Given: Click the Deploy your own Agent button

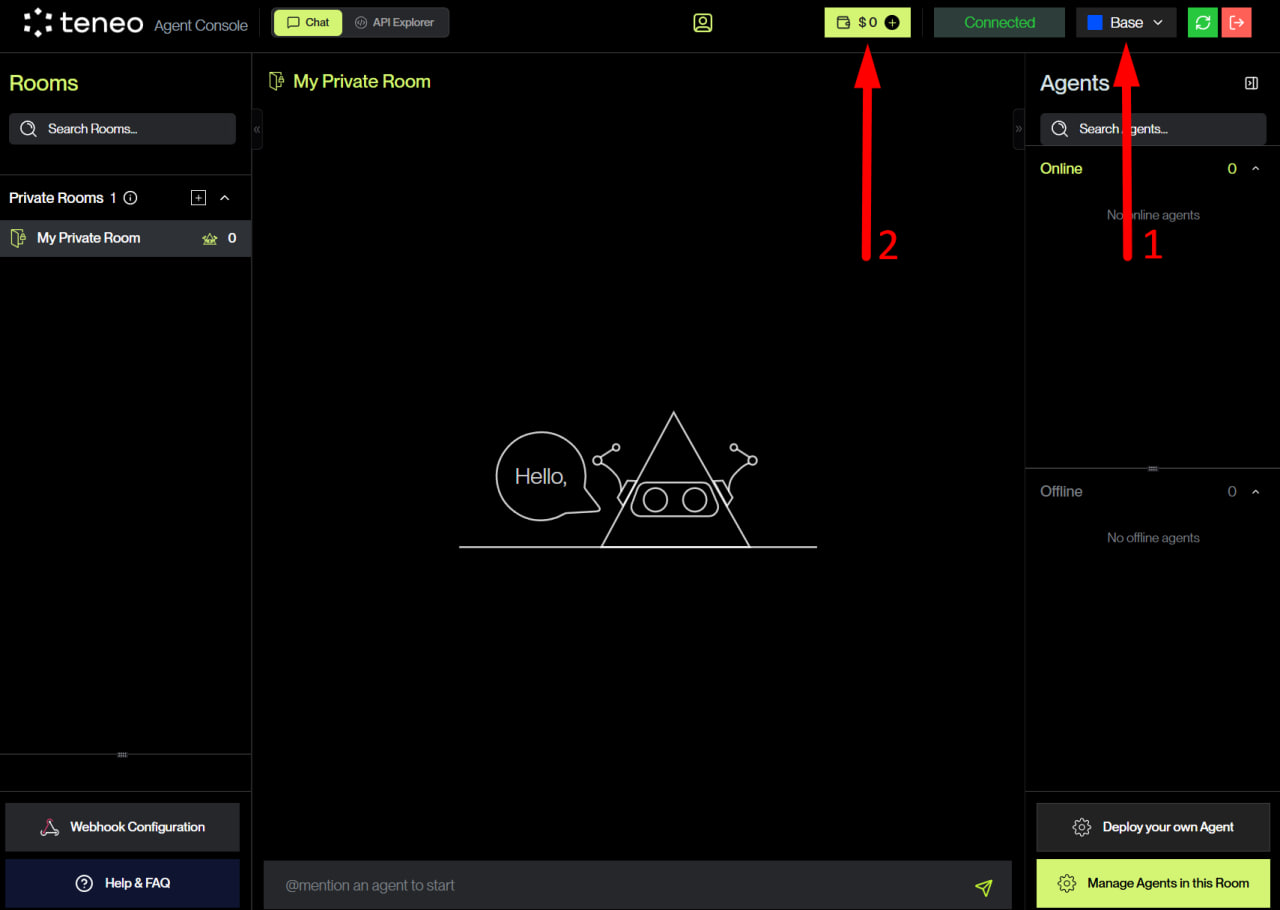Looking at the screenshot, I should 1153,827.
